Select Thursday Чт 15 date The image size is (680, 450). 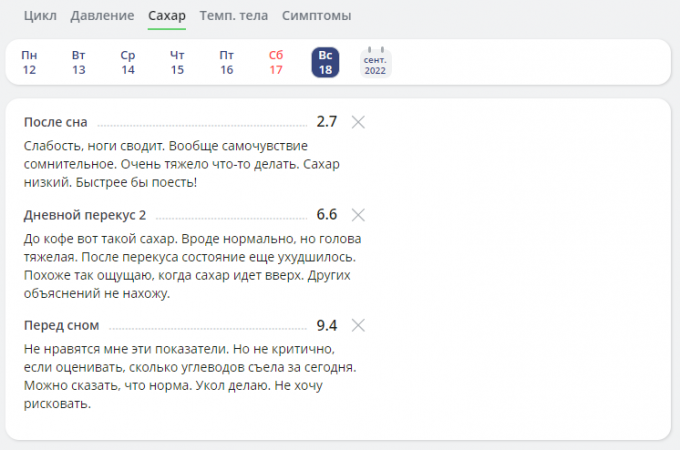pyautogui.click(x=177, y=62)
